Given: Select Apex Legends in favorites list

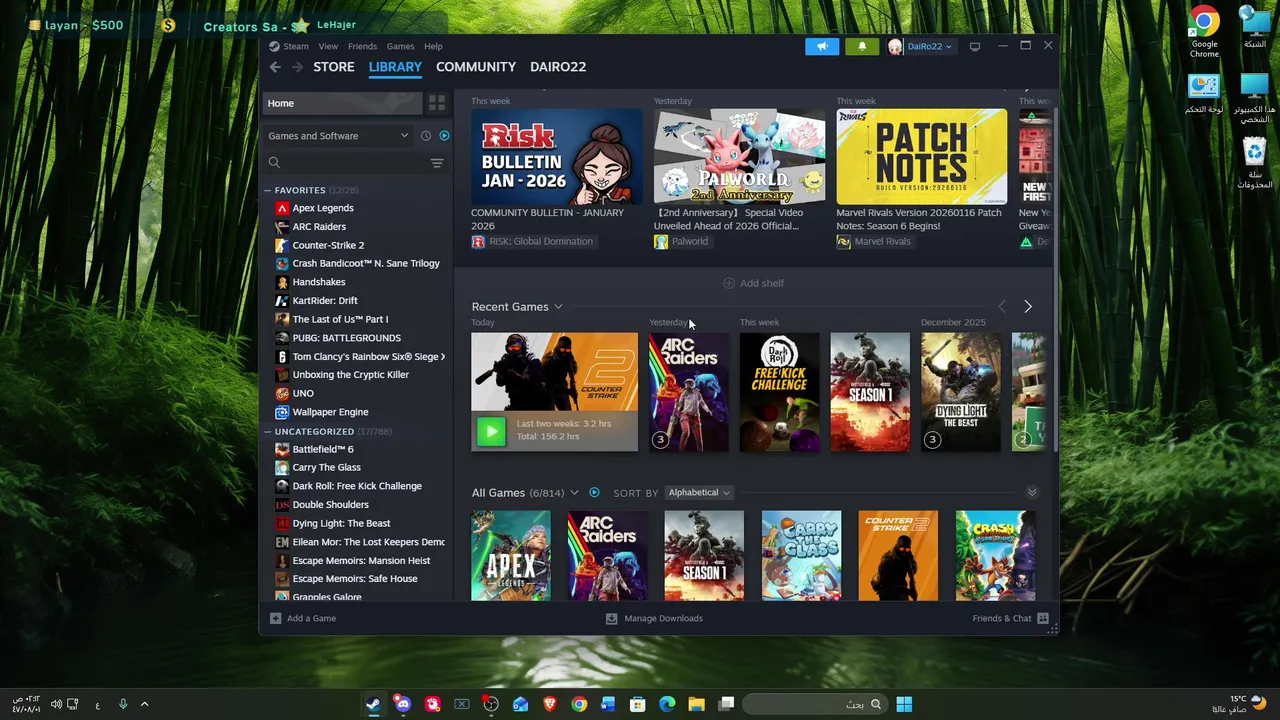Looking at the screenshot, I should (323, 208).
